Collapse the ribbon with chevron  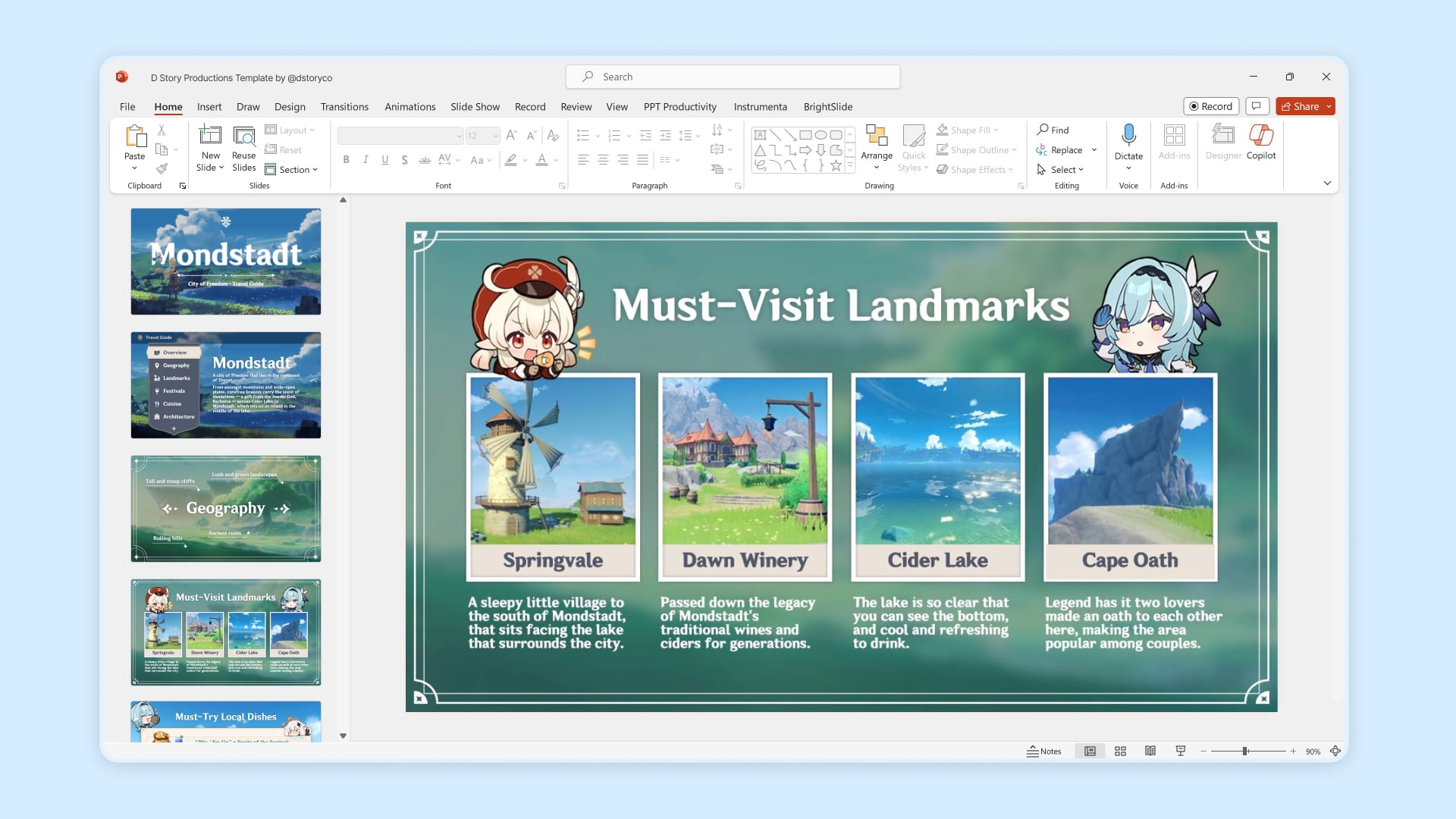(1327, 183)
